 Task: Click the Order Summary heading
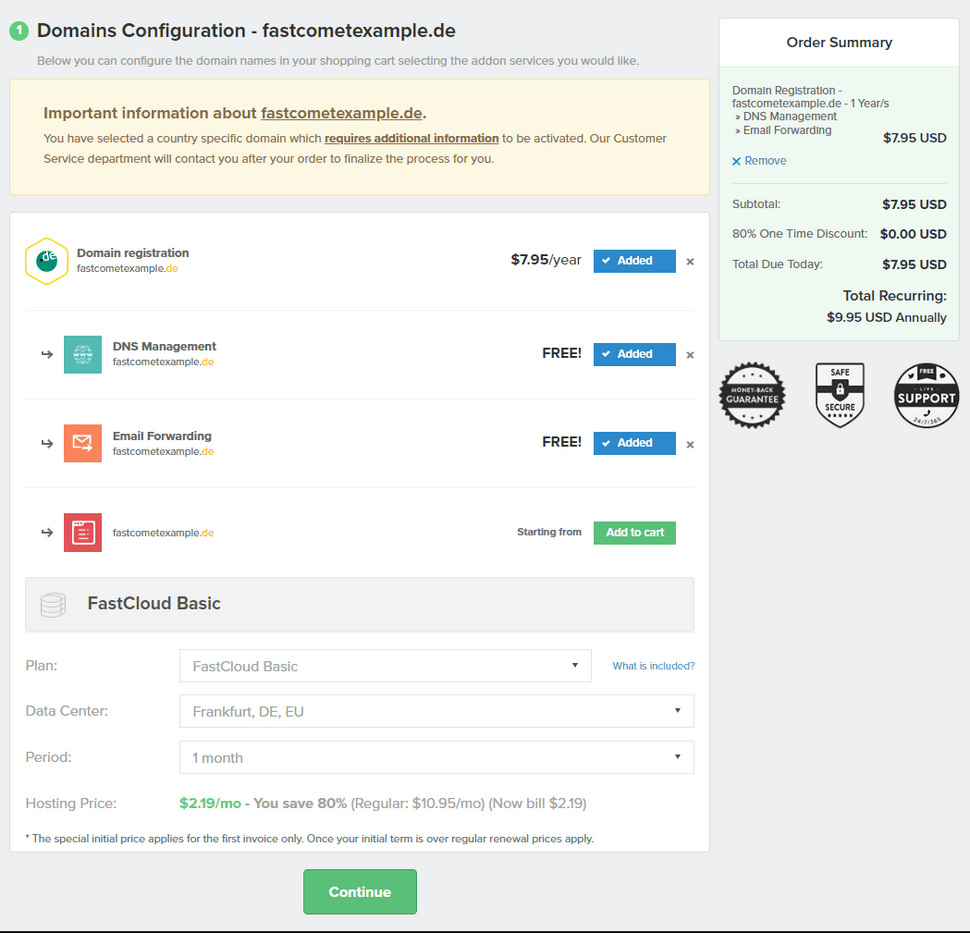839,42
